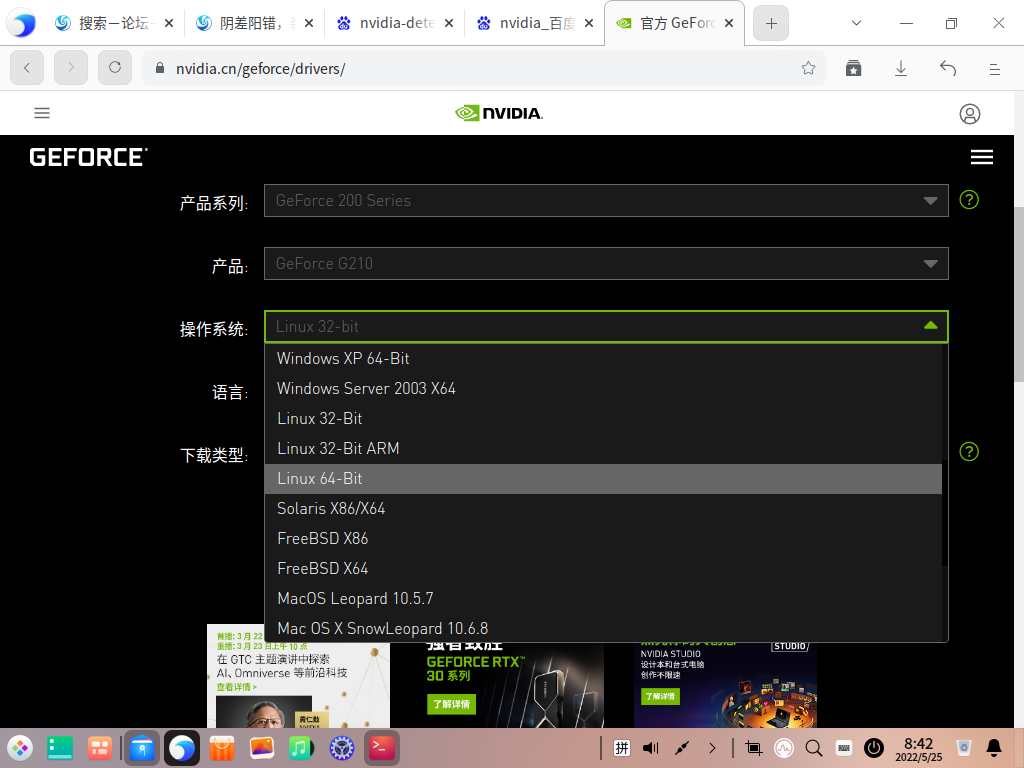Open the browser downloads icon
This screenshot has width=1024, height=768.
click(901, 67)
